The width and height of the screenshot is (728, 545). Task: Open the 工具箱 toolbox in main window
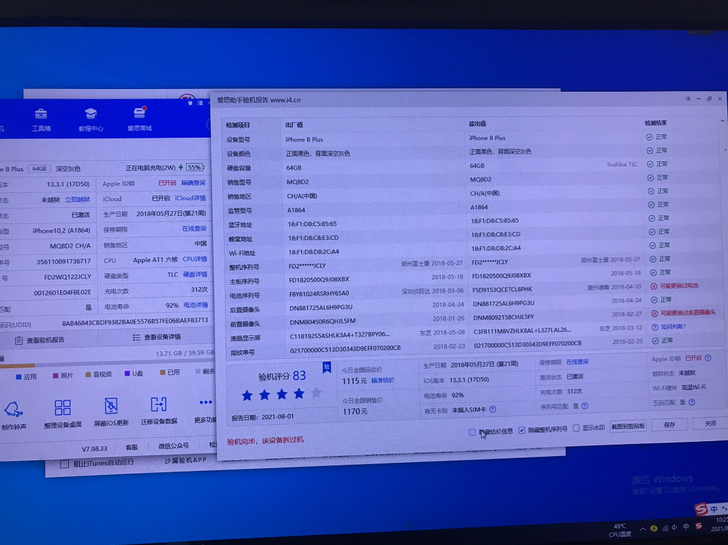41,120
